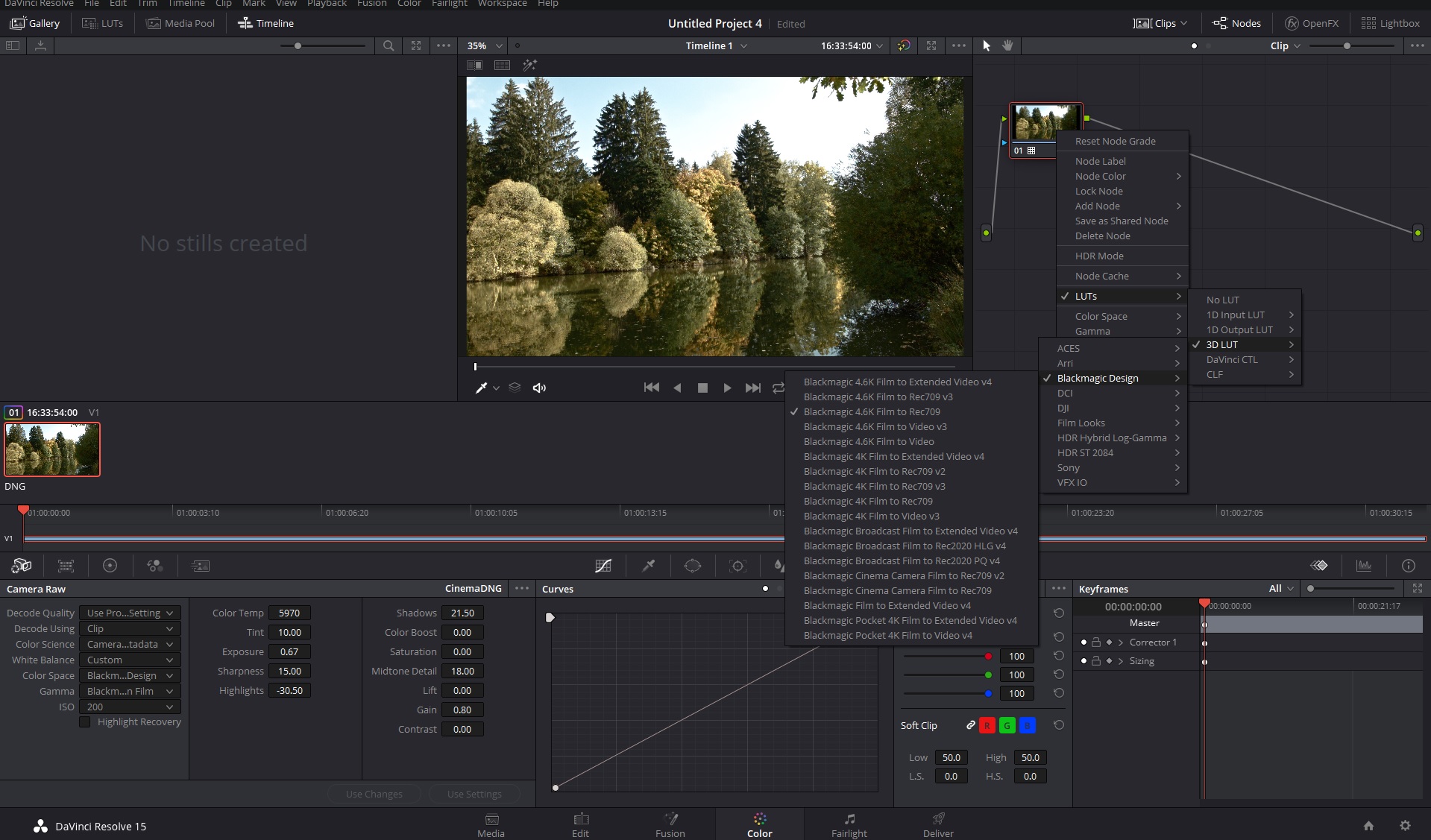The height and width of the screenshot is (840, 1431).
Task: Open the Power Window palette
Action: 693,566
